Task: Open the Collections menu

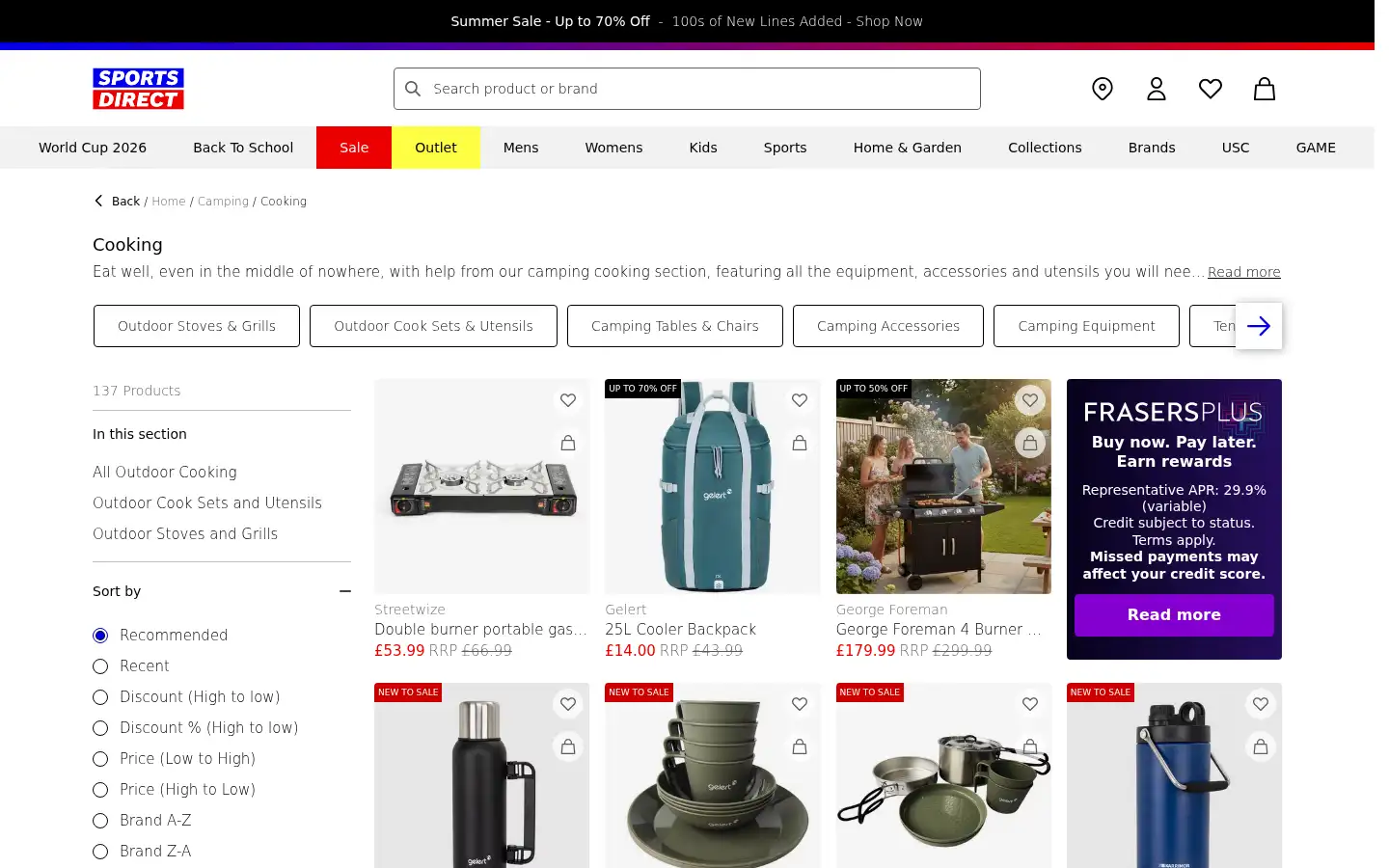Action: point(1045,148)
